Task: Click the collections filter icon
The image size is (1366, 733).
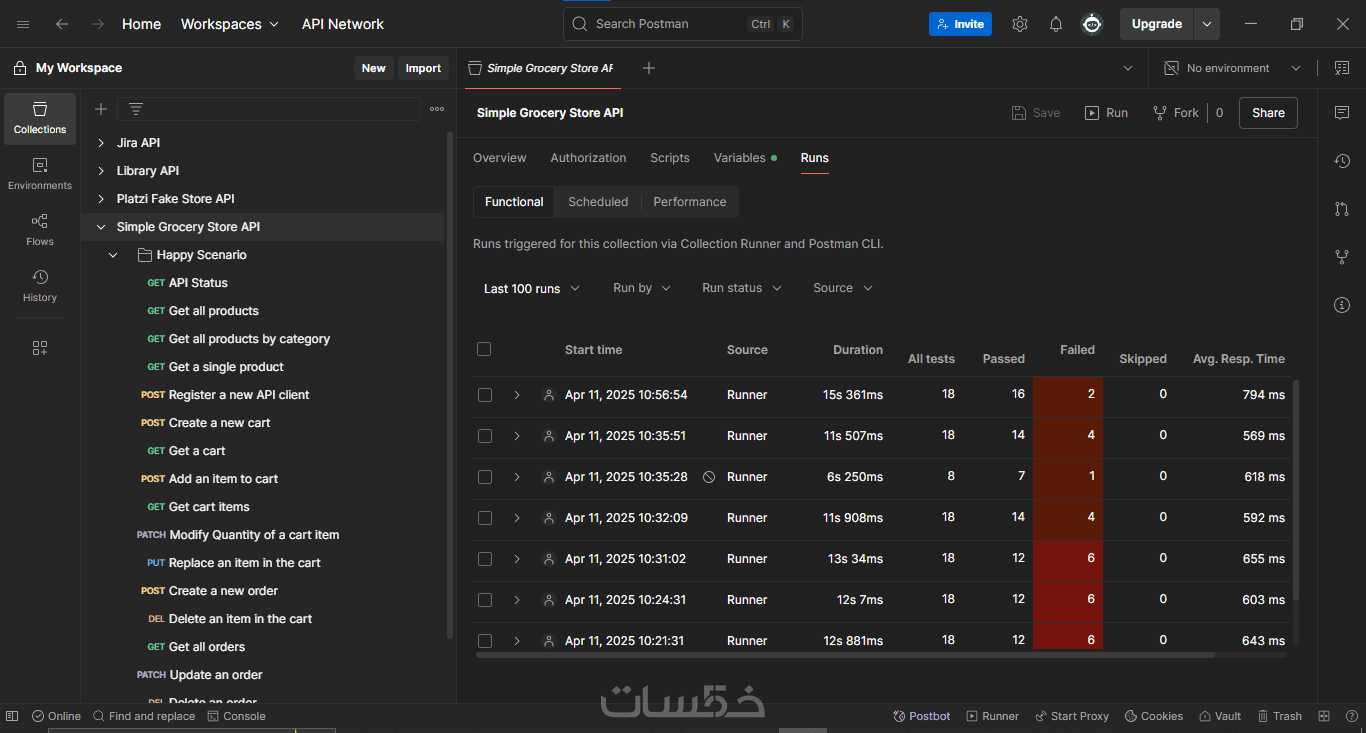Action: 136,109
